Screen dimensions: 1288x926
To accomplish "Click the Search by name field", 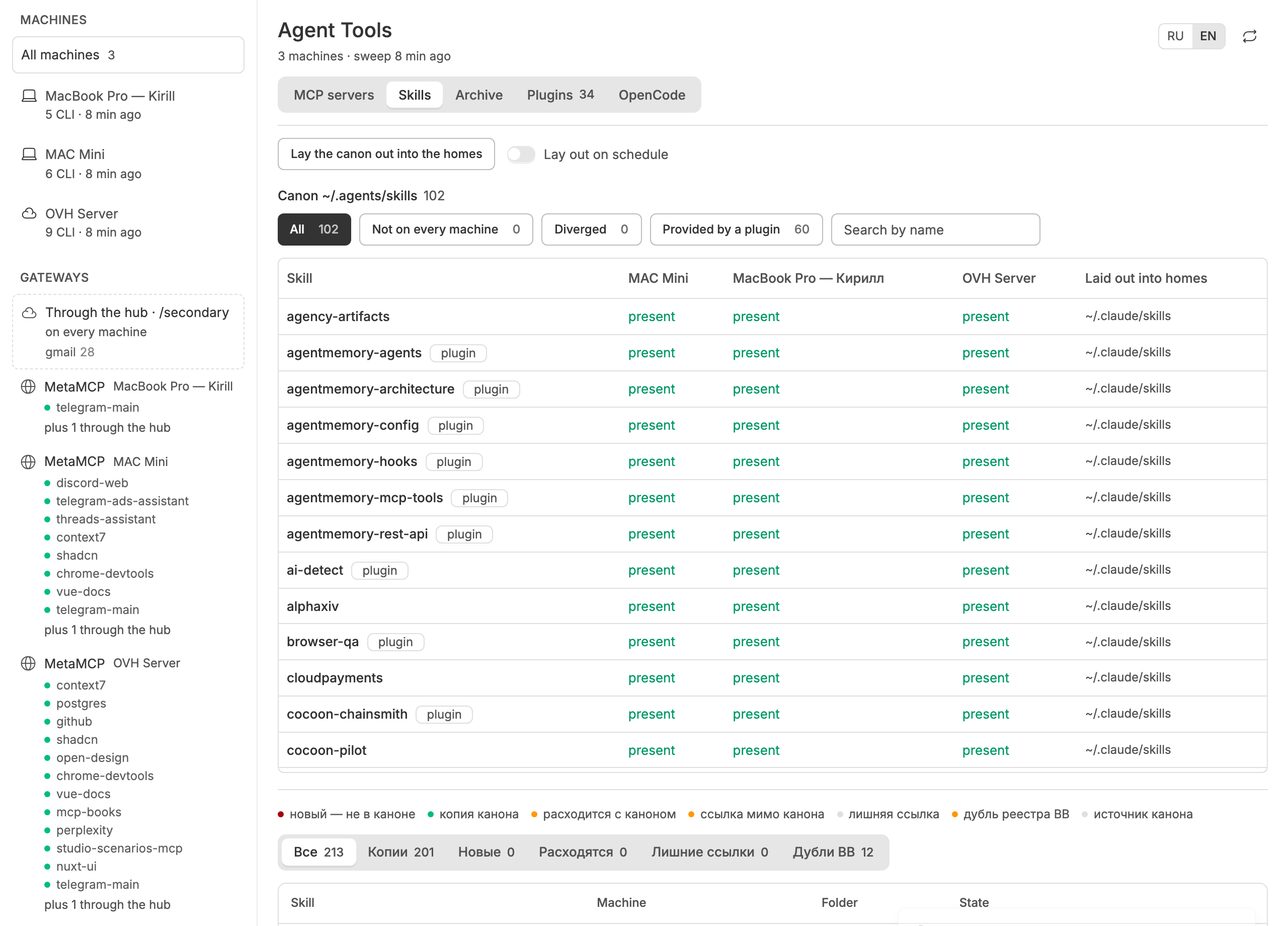I will pyautogui.click(x=935, y=229).
